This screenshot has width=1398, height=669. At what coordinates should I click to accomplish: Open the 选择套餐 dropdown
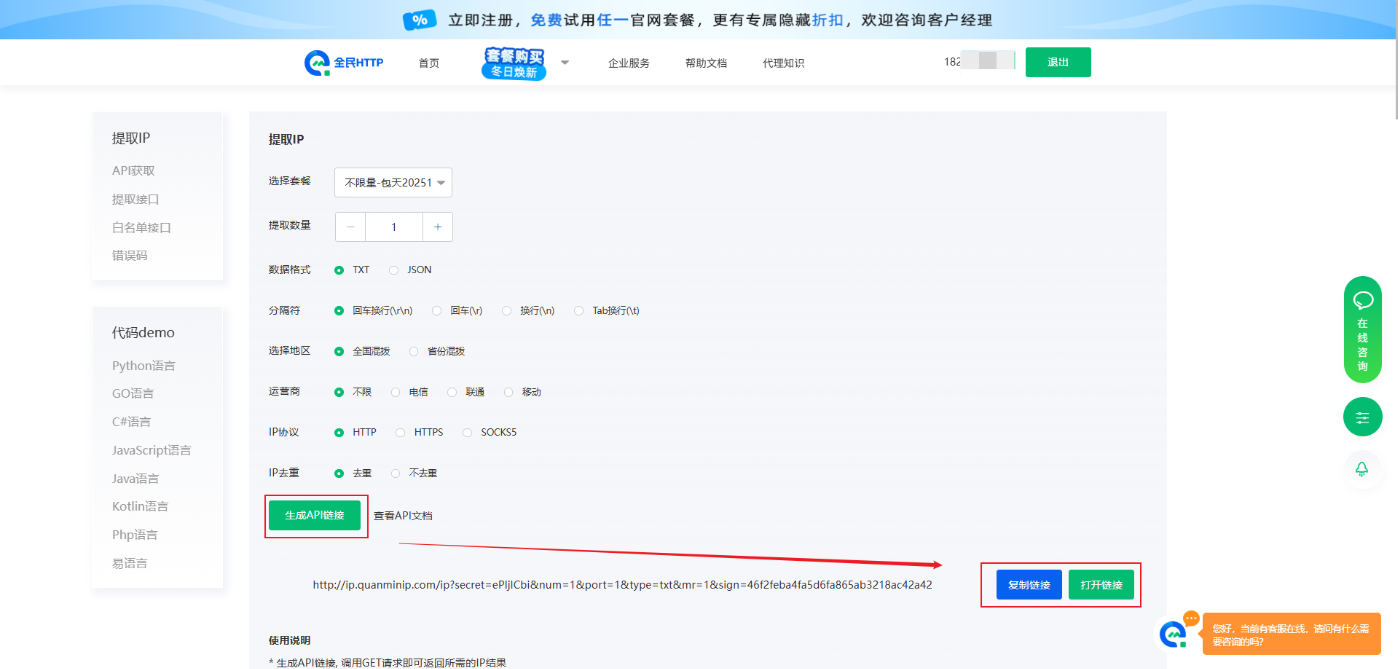pyautogui.click(x=393, y=183)
